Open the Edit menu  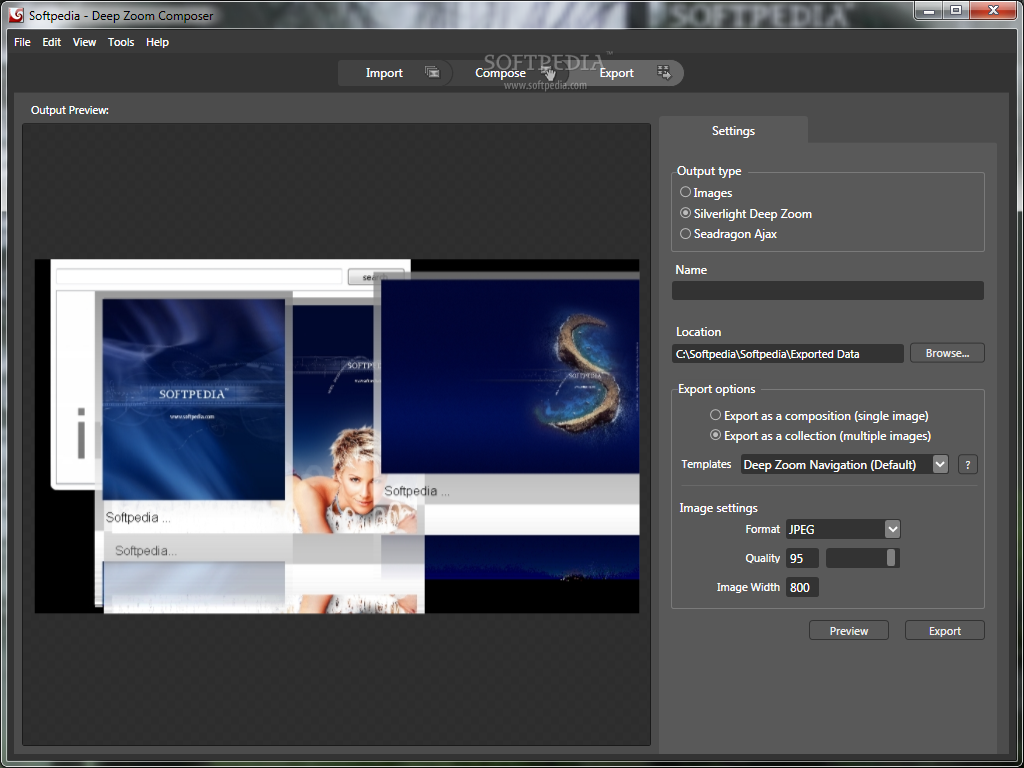52,42
